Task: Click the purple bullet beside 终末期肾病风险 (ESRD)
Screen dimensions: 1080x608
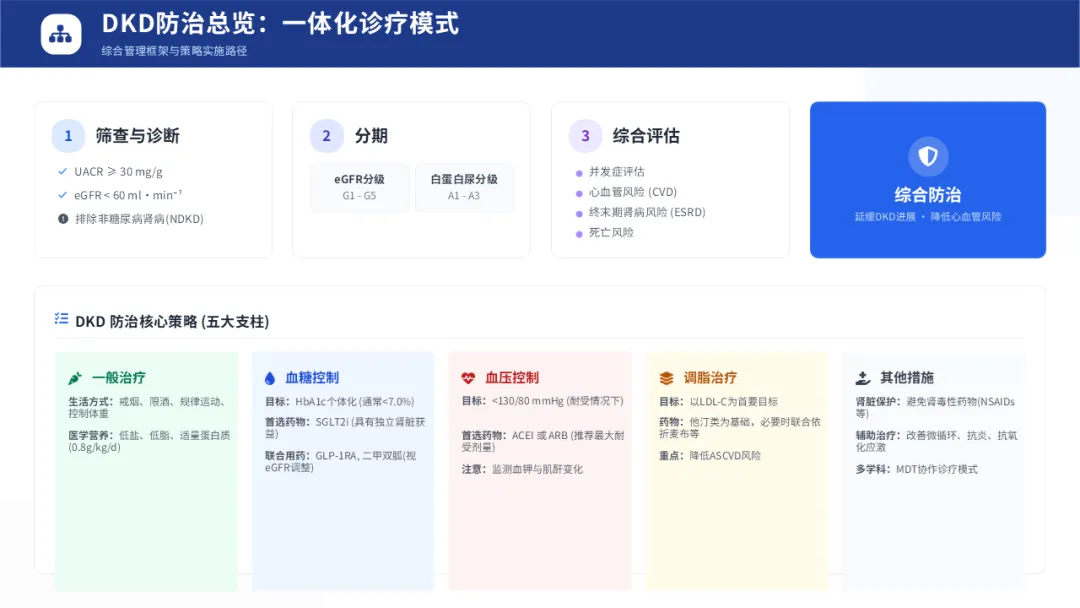Action: click(579, 214)
